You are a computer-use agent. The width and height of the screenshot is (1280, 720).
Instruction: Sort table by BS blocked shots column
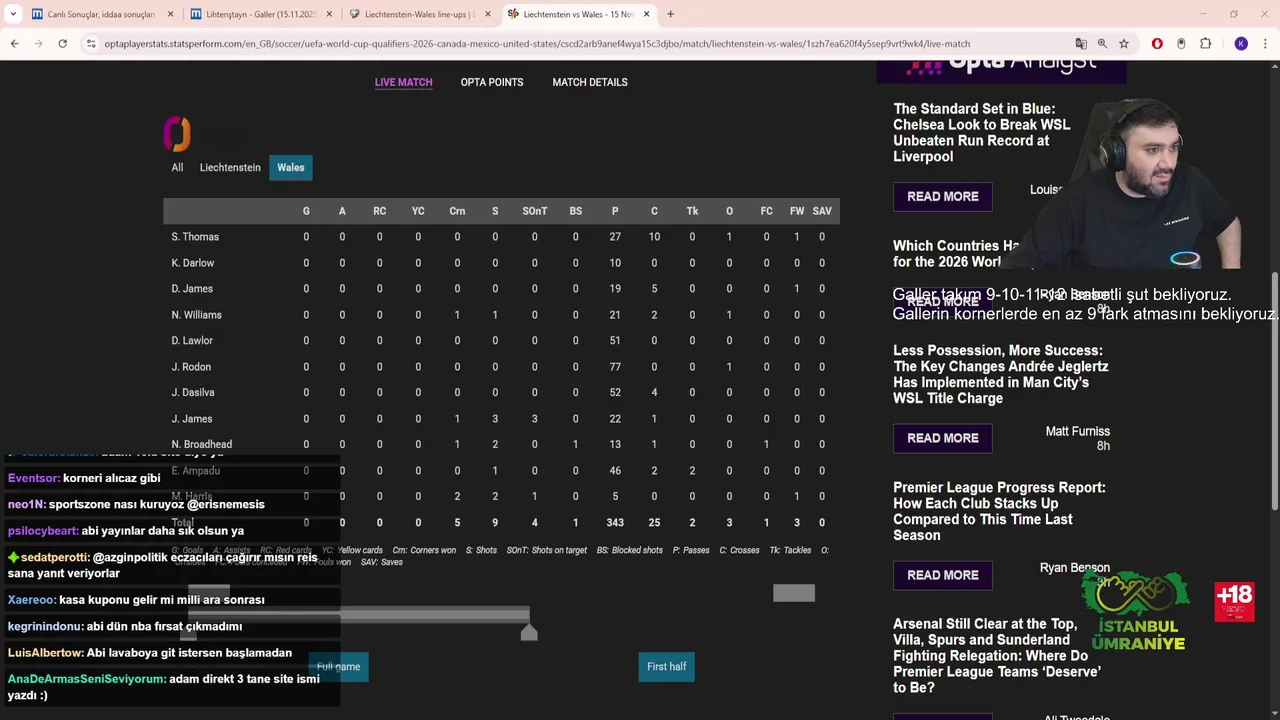point(575,211)
